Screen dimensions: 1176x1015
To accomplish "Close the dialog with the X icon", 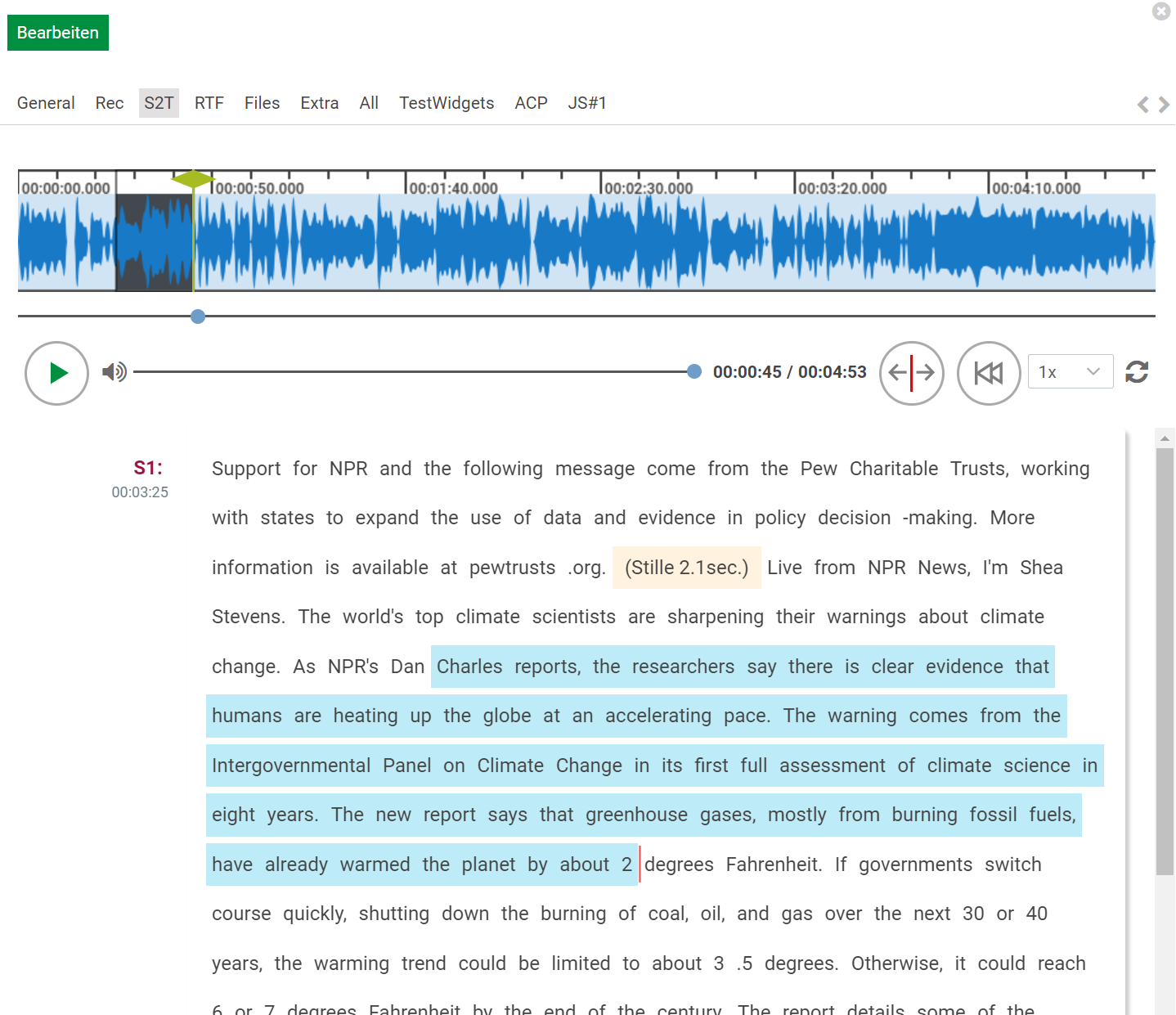I will 1160,11.
